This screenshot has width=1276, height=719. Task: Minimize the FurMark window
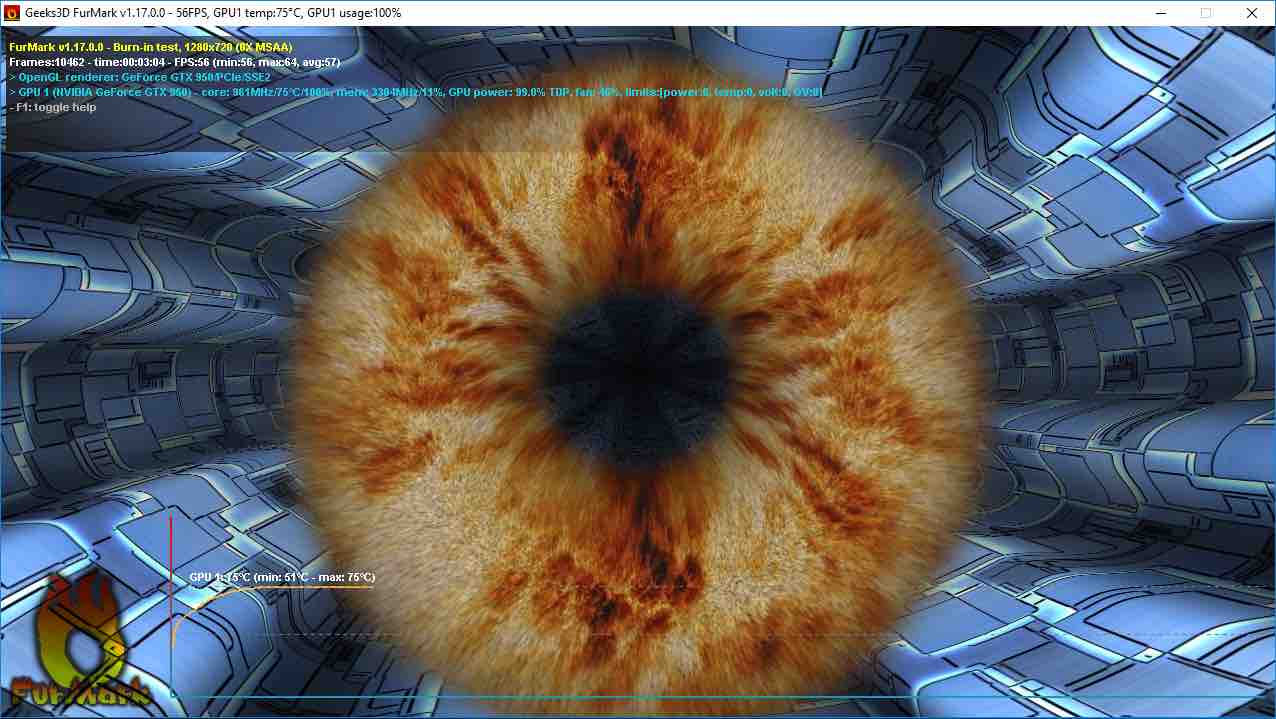pos(1160,13)
